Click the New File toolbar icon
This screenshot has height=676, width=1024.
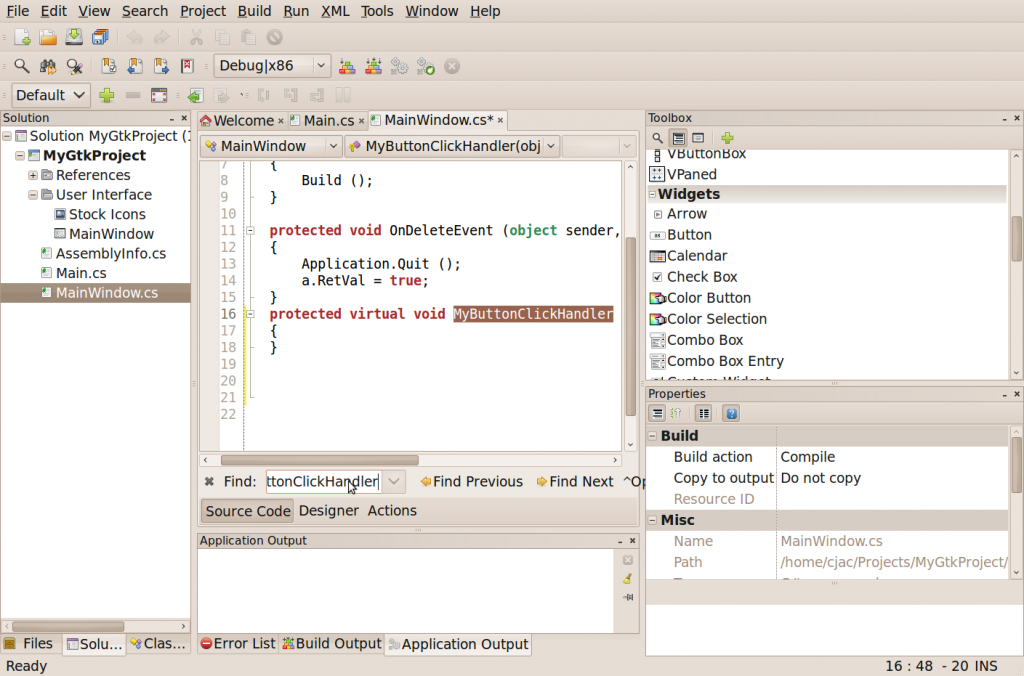tap(22, 37)
